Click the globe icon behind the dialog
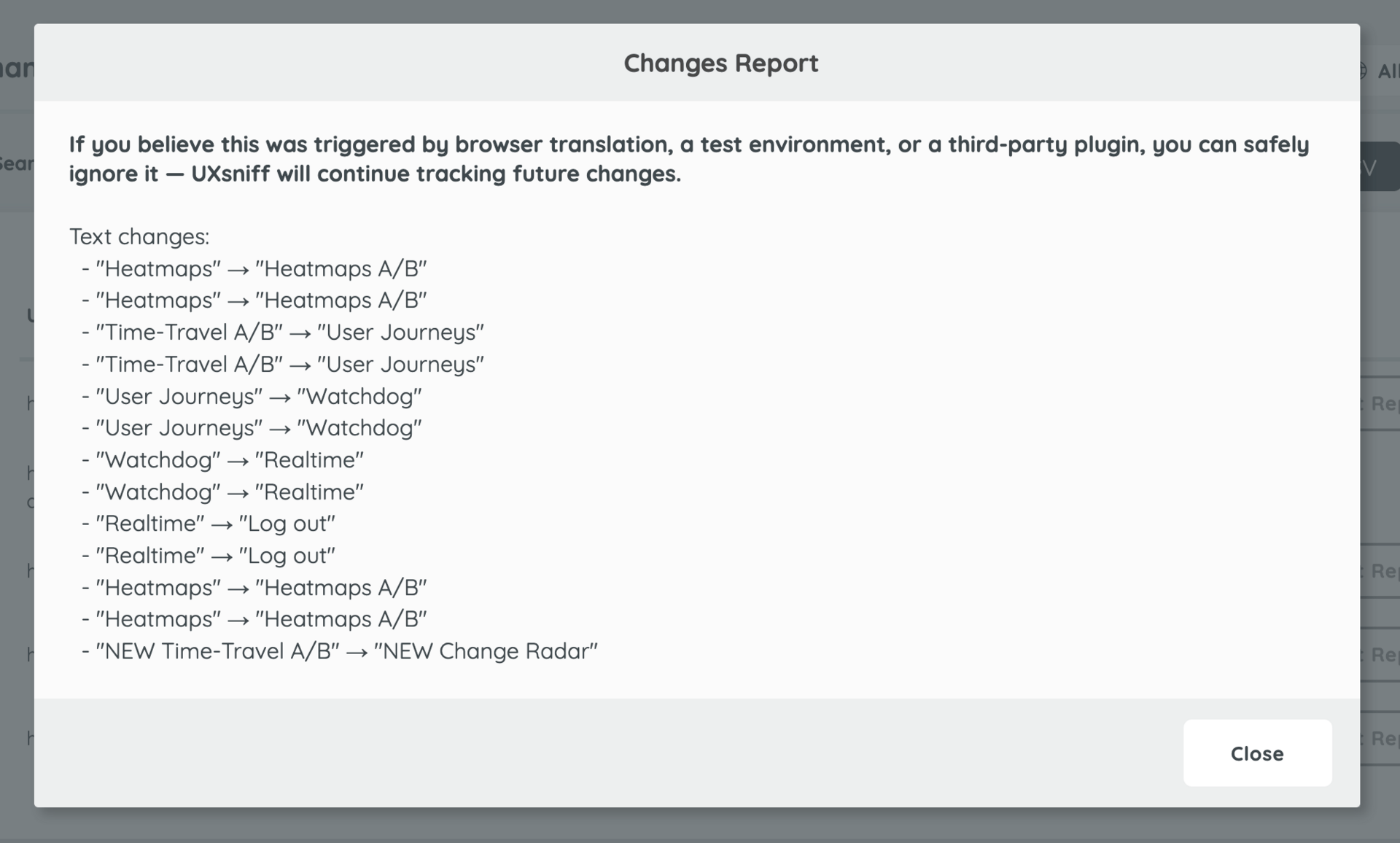Image resolution: width=1400 pixels, height=843 pixels. tap(1363, 71)
